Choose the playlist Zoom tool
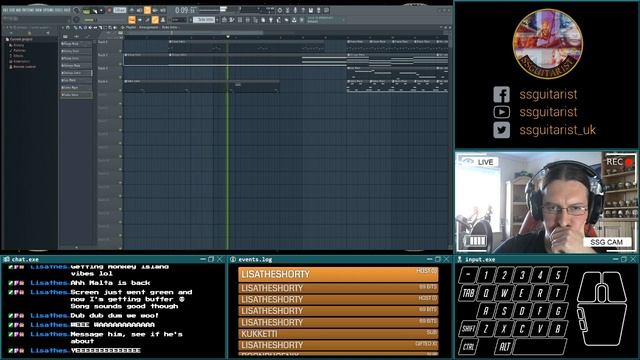640x360 pixels. [110, 27]
